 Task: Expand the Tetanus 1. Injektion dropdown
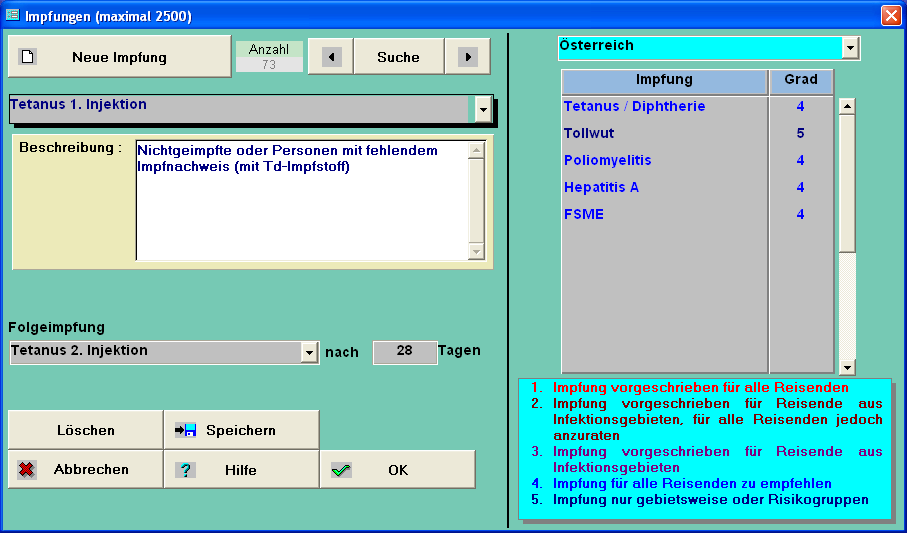point(484,108)
